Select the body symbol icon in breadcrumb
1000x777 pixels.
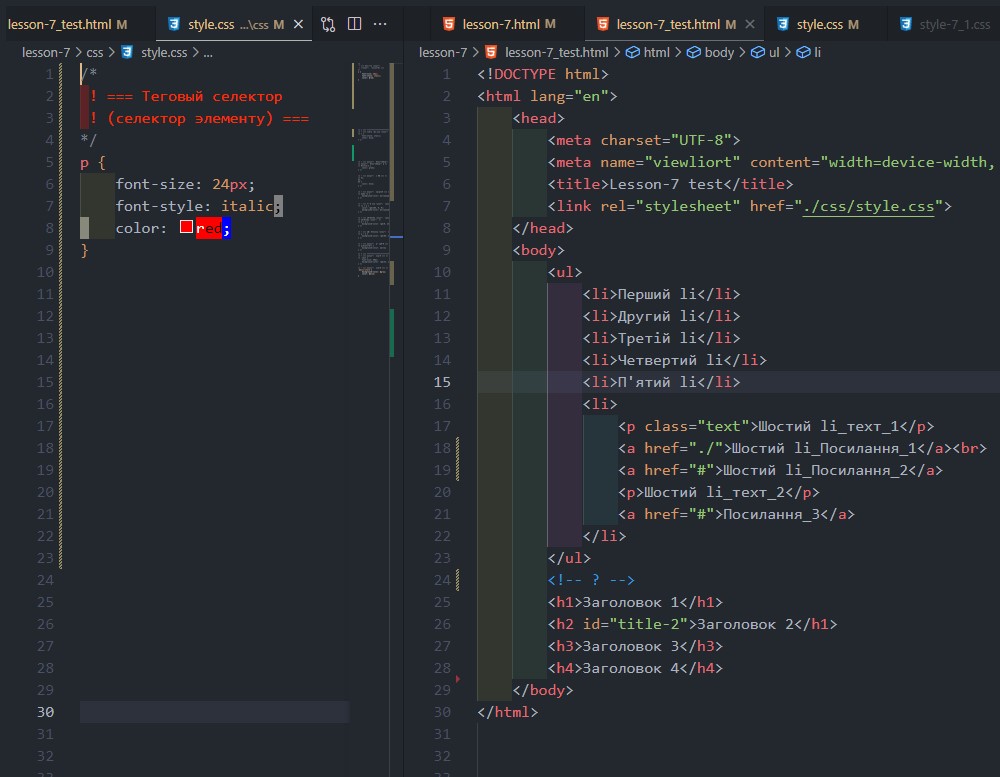coord(693,52)
